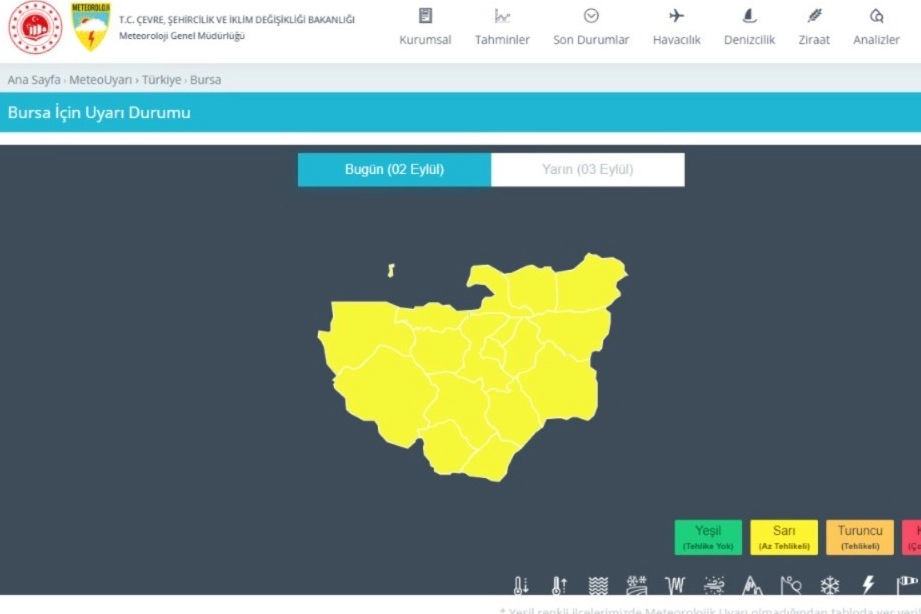
Task: Select the windsock wind warning icon
Action: (906, 585)
